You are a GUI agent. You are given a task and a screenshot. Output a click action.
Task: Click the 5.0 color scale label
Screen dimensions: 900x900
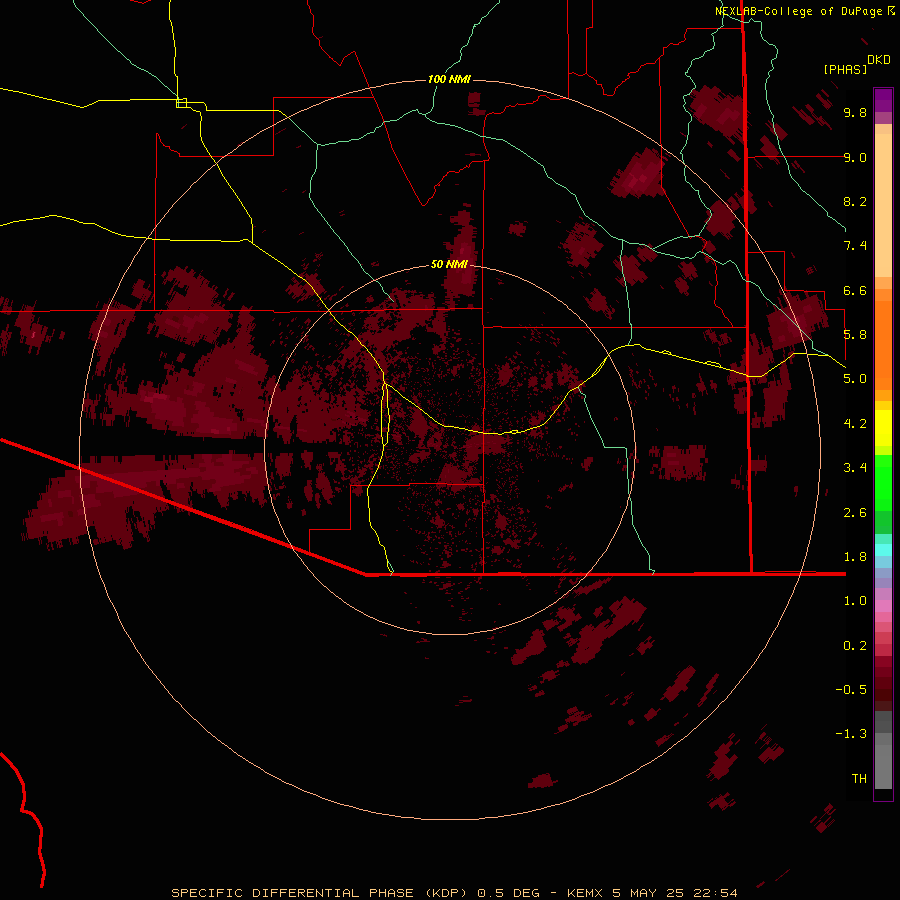click(855, 379)
